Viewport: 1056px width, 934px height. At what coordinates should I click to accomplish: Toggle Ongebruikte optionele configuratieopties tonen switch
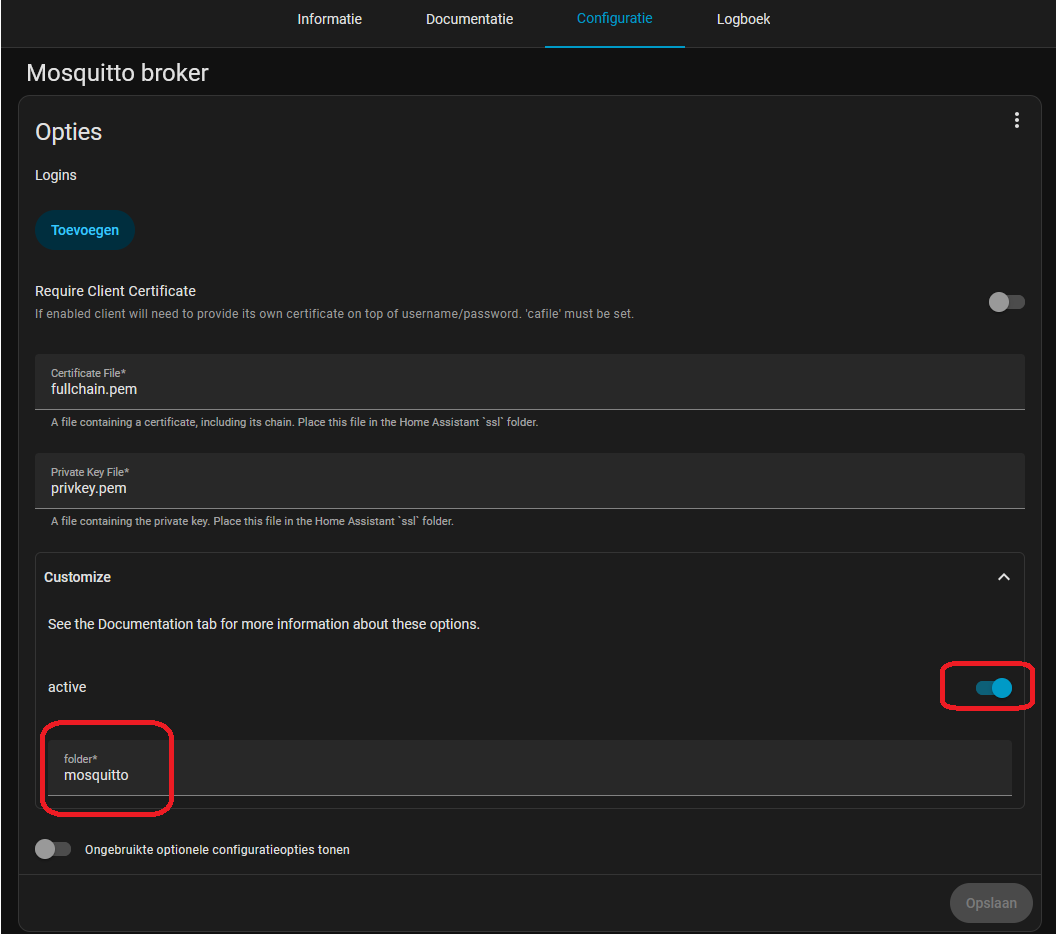click(x=53, y=849)
